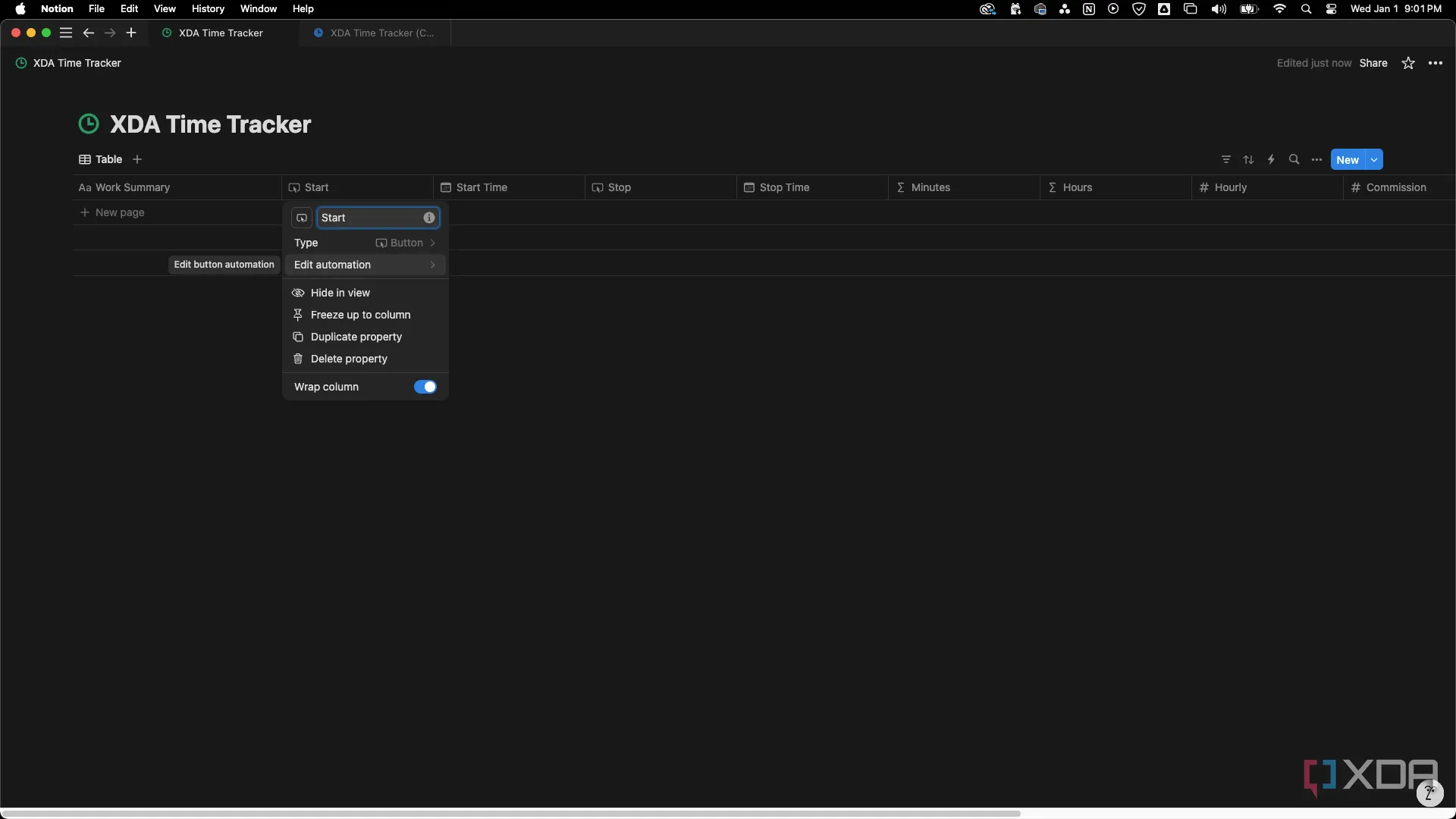Viewport: 1456px width, 819px height.
Task: Open the battery status icon
Action: coord(1249,9)
